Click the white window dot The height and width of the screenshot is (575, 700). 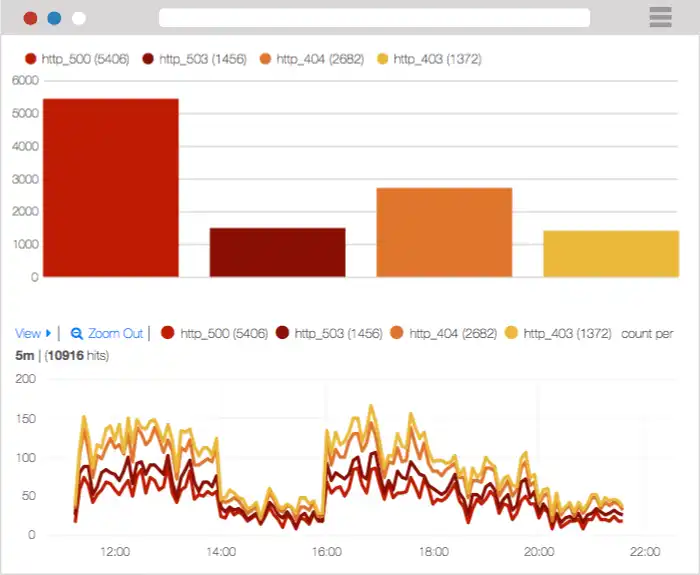point(79,18)
